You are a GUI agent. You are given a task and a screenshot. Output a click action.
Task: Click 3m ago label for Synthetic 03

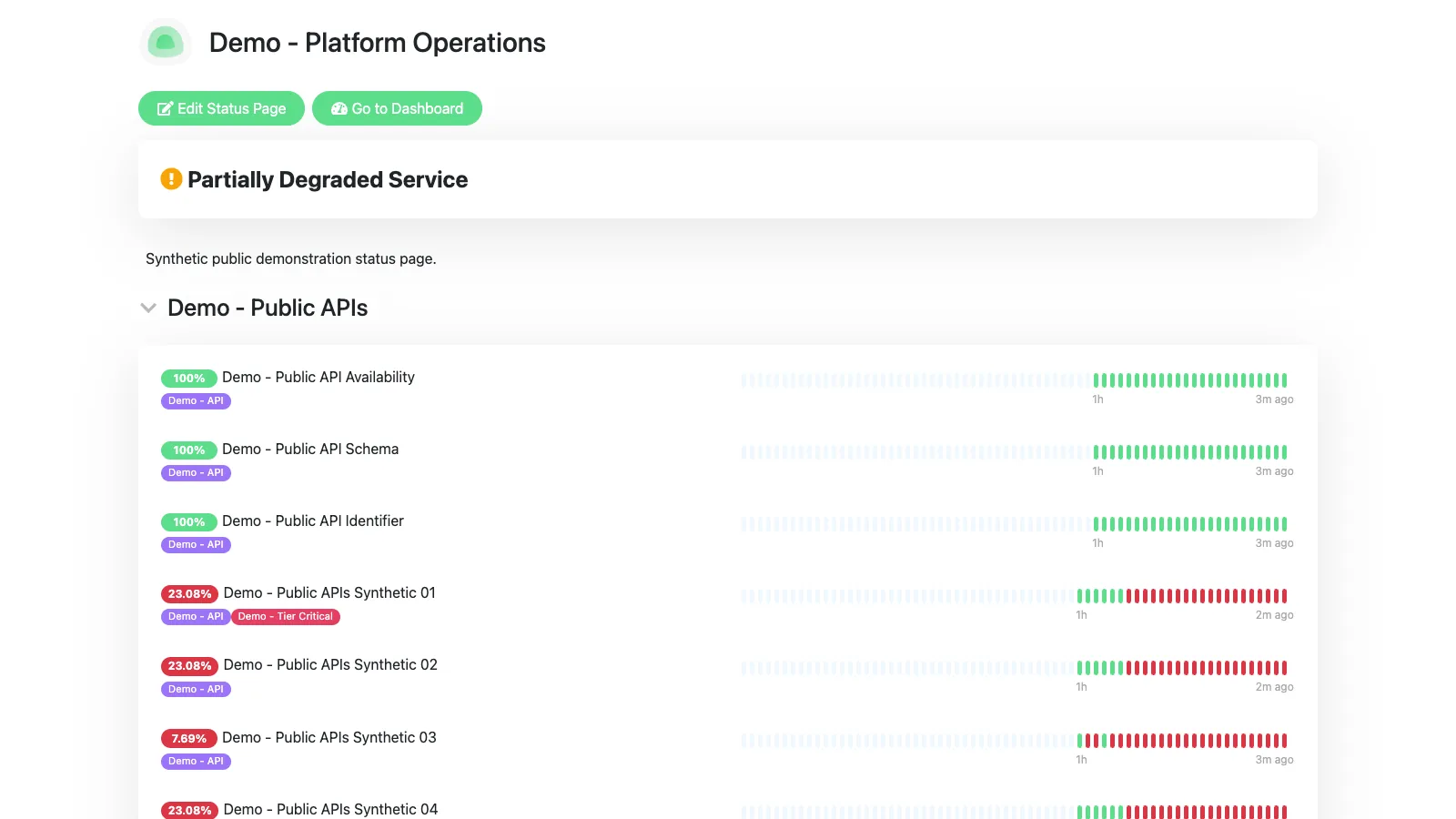pos(1274,760)
